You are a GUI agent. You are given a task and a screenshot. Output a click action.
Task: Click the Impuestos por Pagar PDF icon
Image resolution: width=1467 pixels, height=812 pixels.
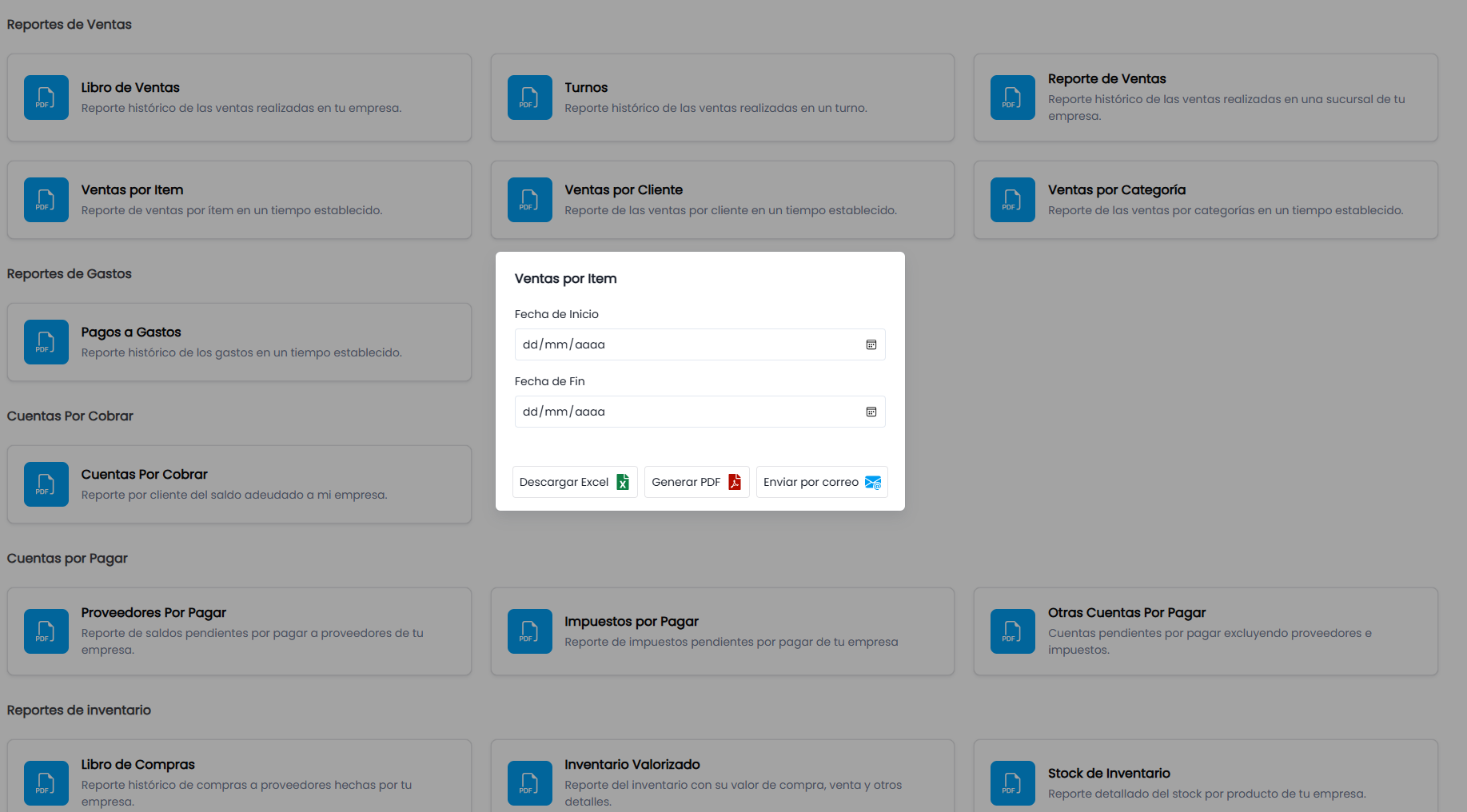[530, 631]
